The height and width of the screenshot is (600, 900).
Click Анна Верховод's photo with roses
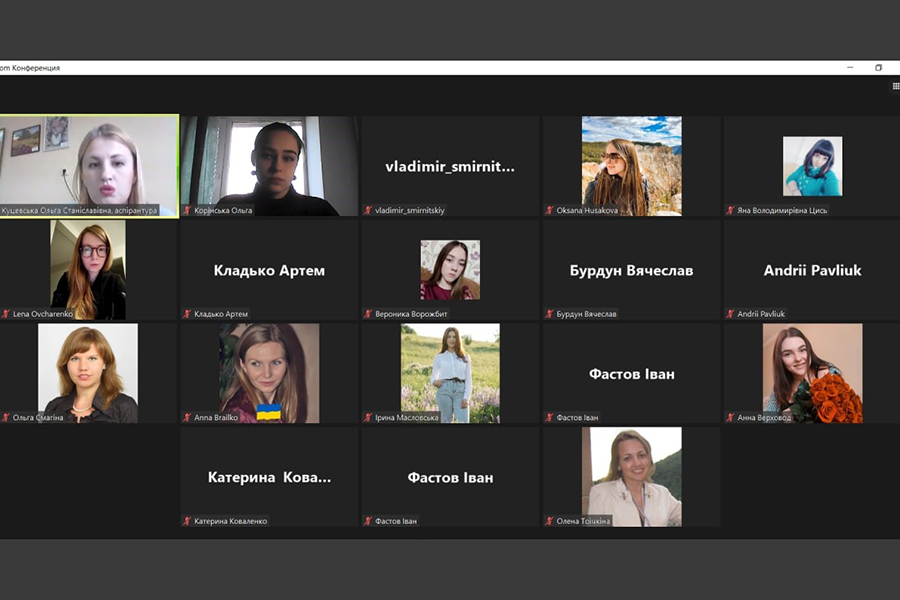(x=812, y=373)
